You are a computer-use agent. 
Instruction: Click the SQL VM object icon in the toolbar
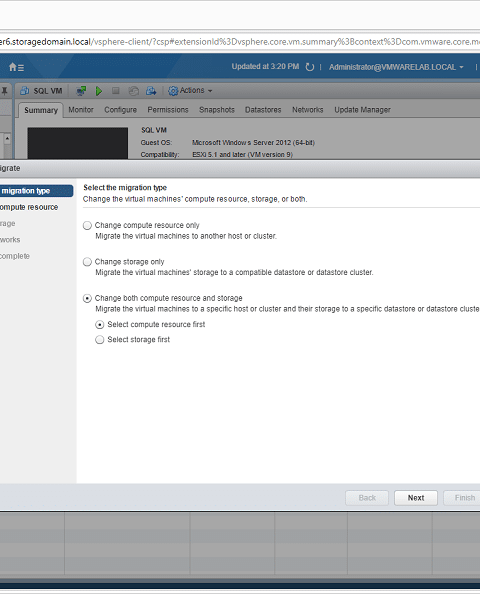25,91
